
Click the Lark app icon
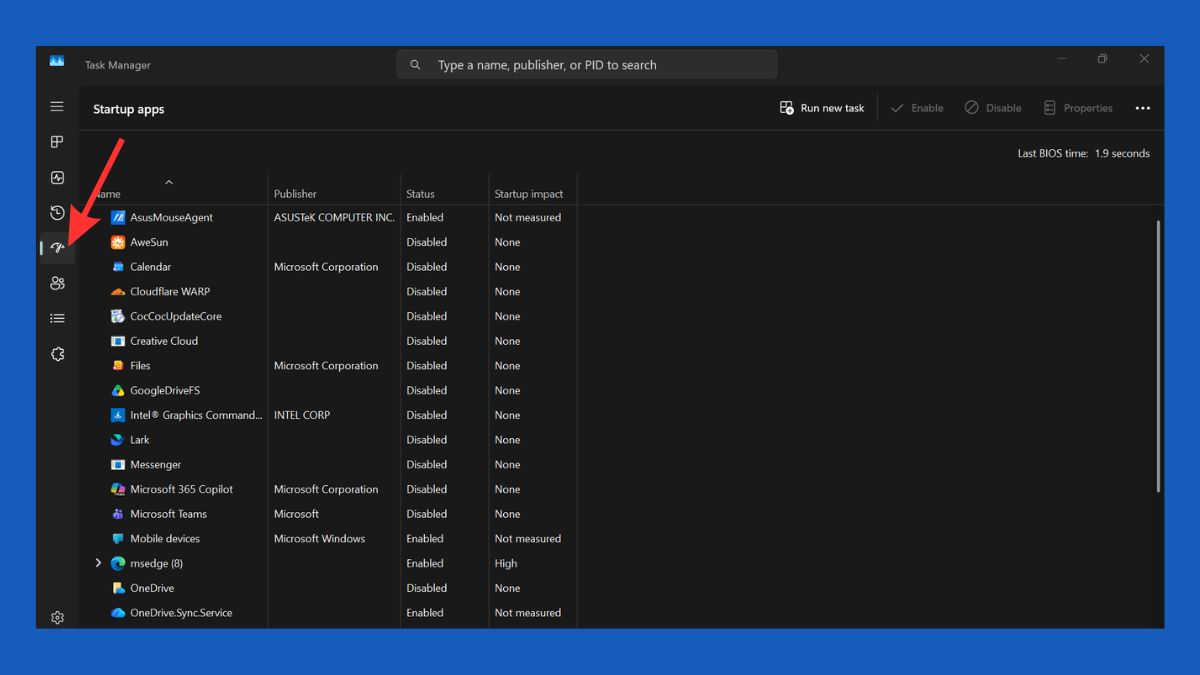pyautogui.click(x=118, y=440)
